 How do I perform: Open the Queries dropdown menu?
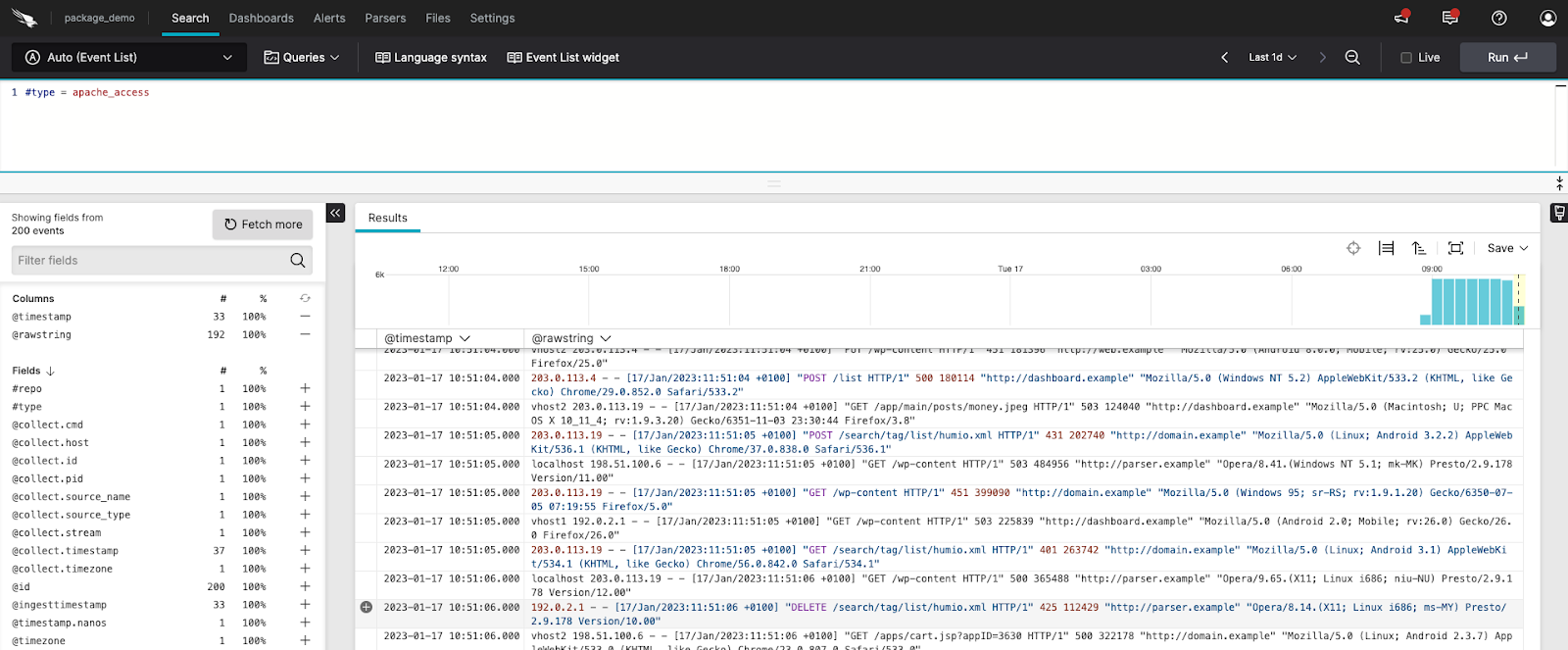click(302, 58)
